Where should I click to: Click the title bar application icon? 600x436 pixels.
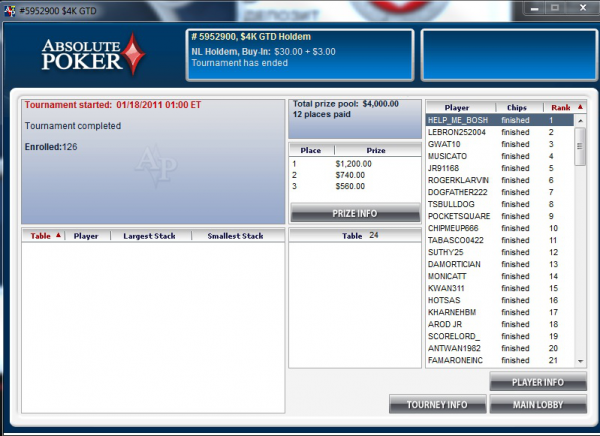(x=9, y=8)
